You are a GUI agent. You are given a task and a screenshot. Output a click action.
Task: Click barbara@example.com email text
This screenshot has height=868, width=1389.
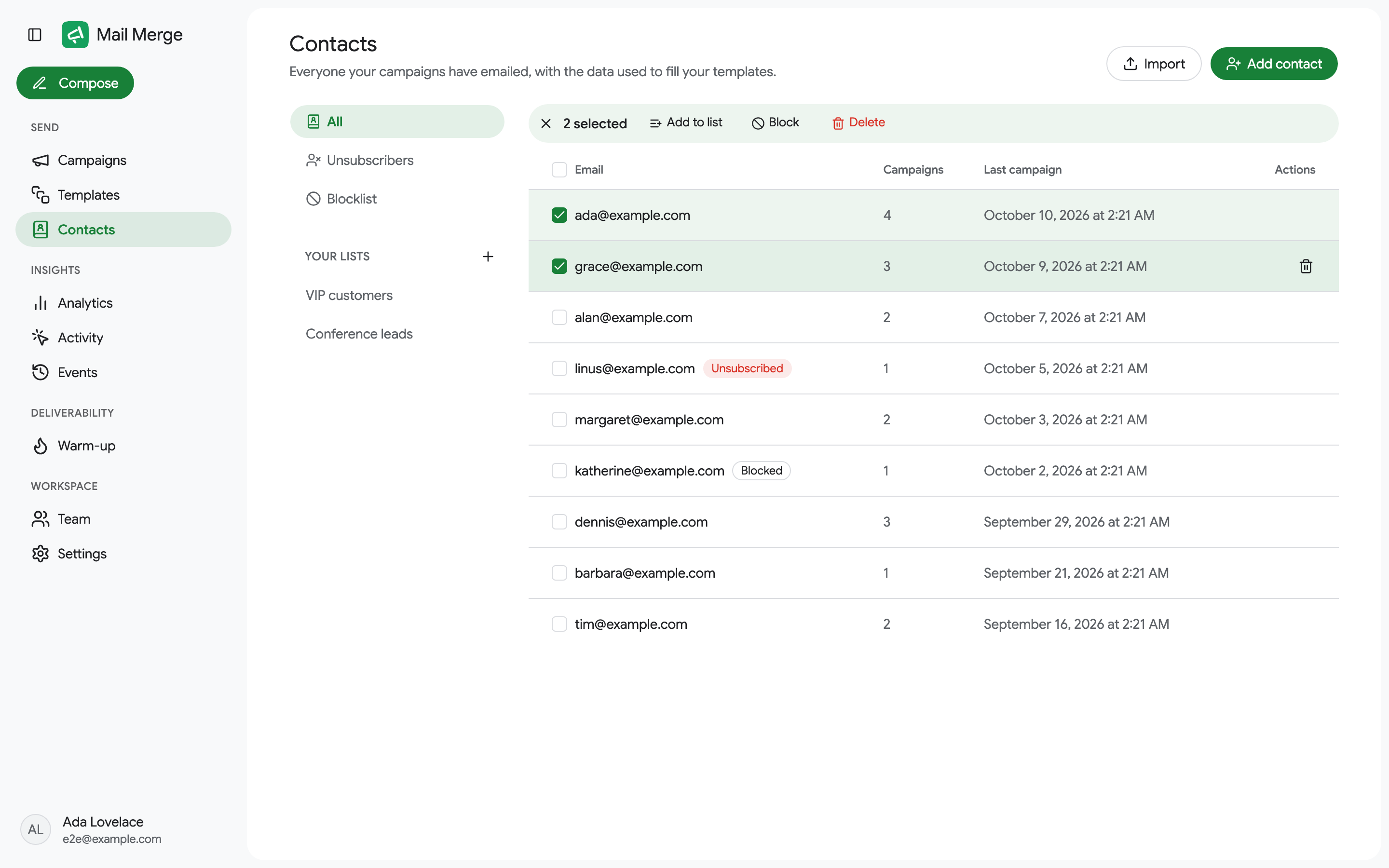644,573
